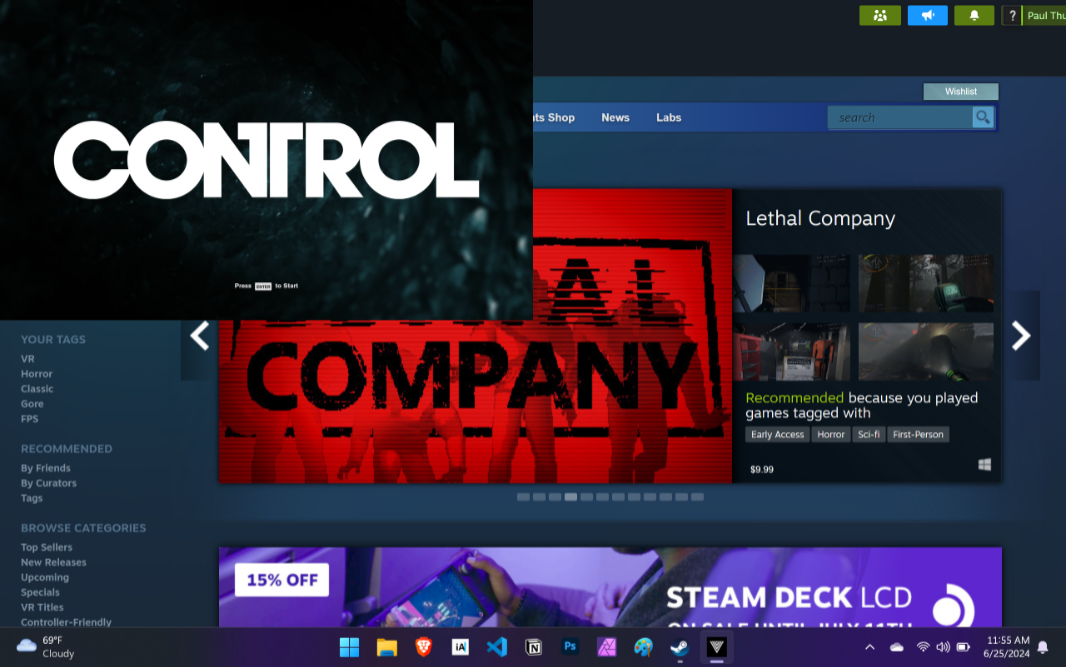Select the last carousel page dot
1066x667 pixels.
click(x=697, y=497)
